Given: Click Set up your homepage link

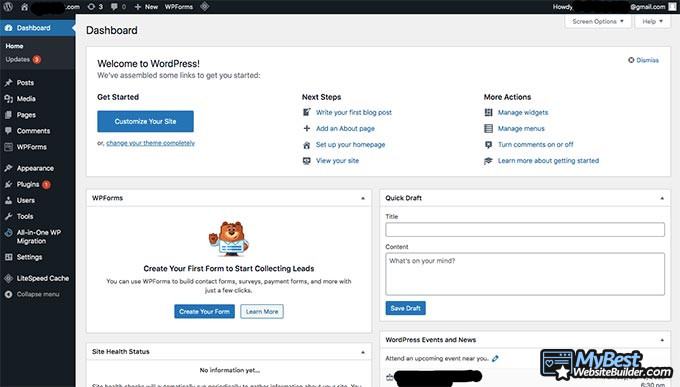Looking at the screenshot, I should 350,144.
